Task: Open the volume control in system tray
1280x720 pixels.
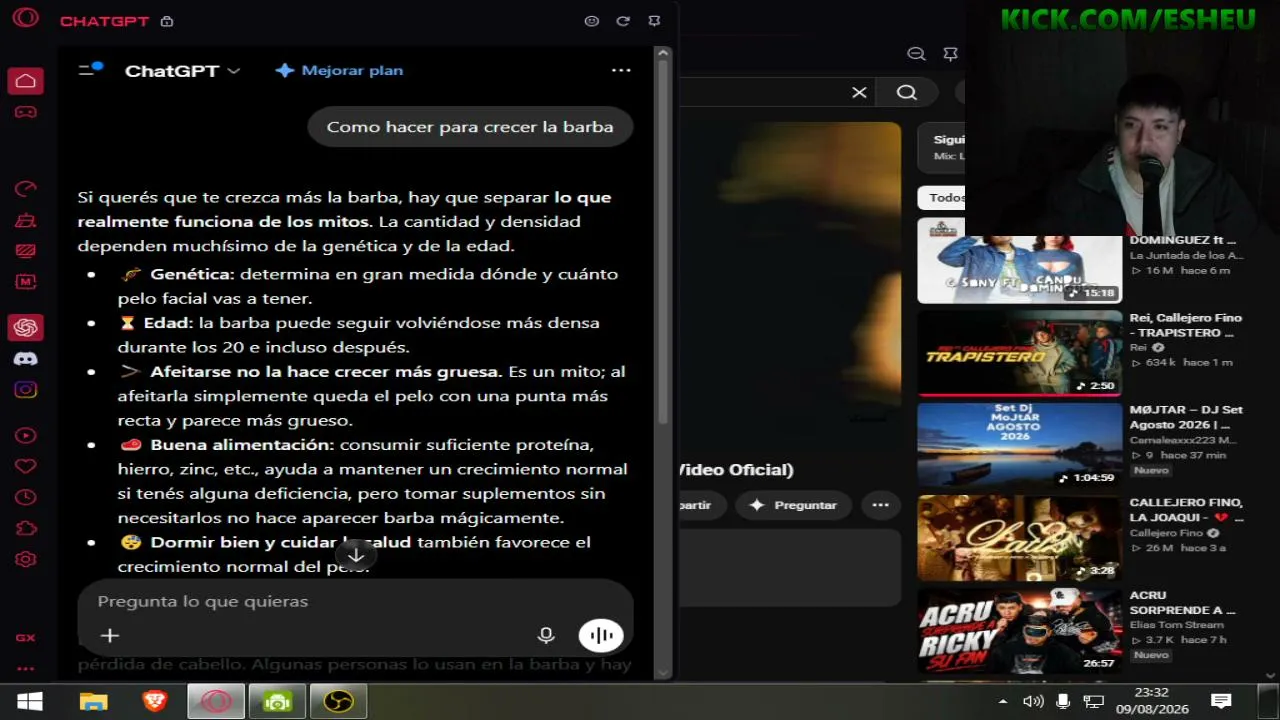Action: pos(1033,701)
